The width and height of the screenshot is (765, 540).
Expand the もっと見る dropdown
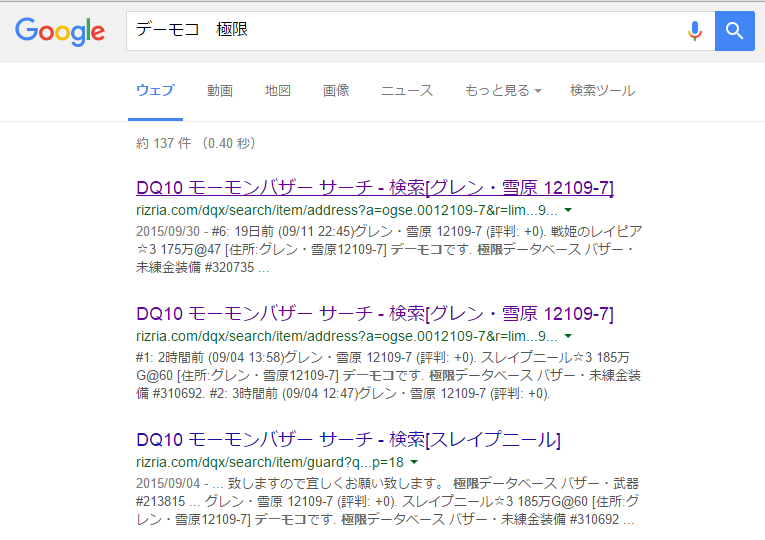pos(503,91)
